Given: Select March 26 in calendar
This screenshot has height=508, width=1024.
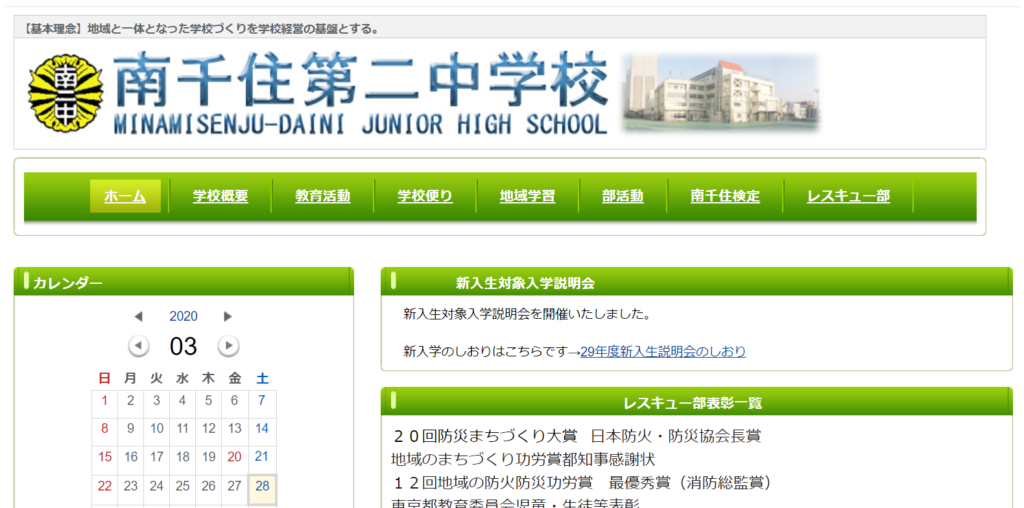Looking at the screenshot, I should (x=208, y=486).
